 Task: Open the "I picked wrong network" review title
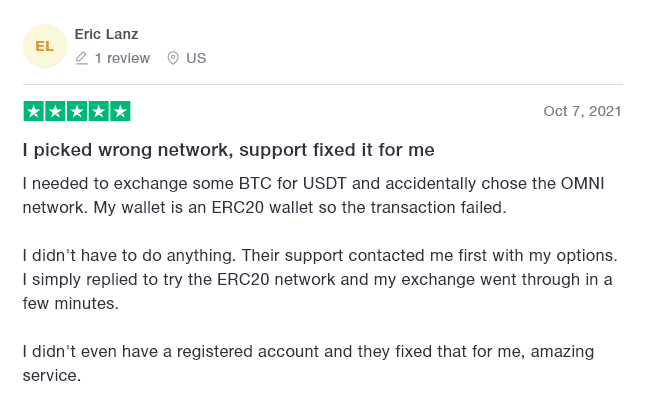point(229,150)
